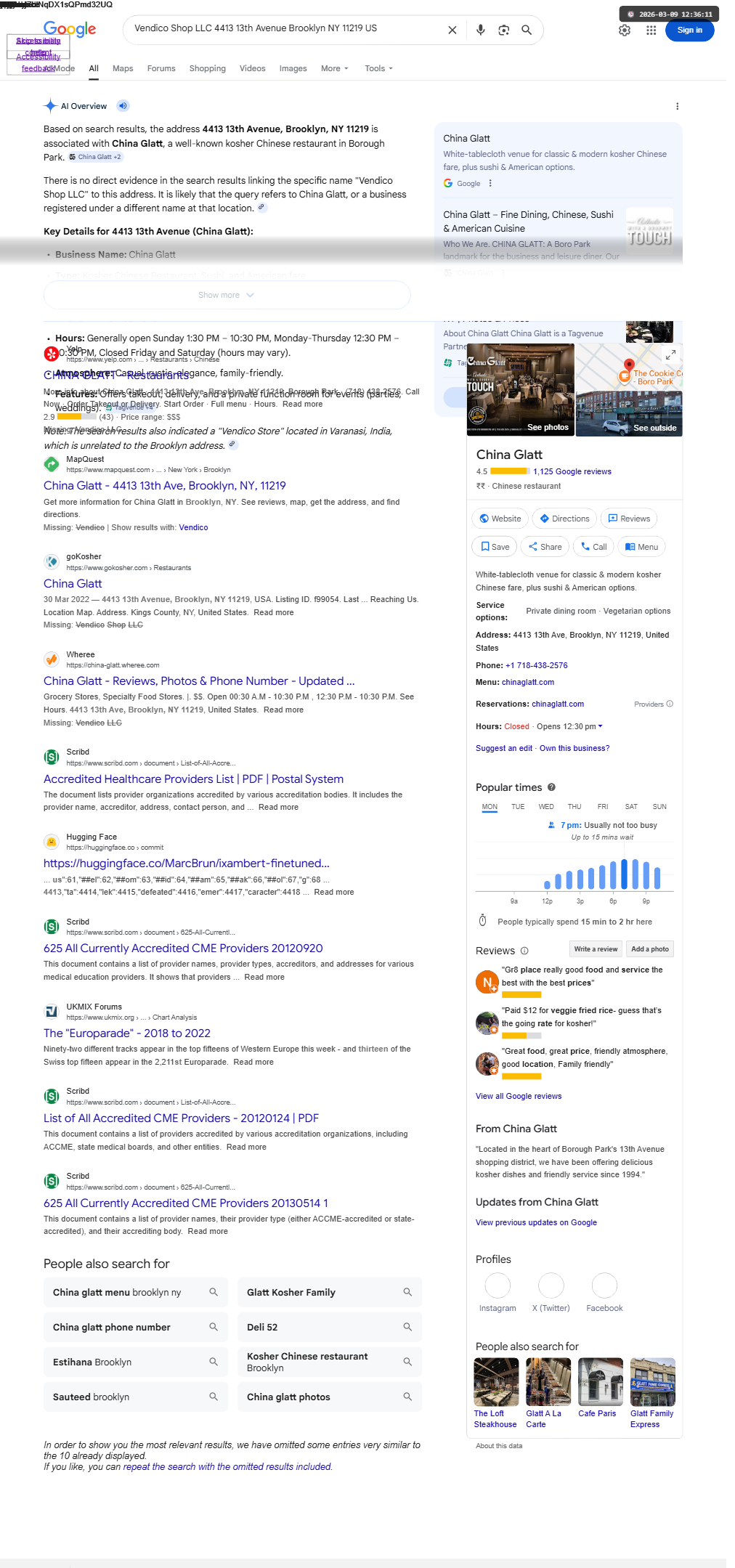This screenshot has height=1568, width=735.
Task: Click Reviews info icon
Action: (x=524, y=951)
